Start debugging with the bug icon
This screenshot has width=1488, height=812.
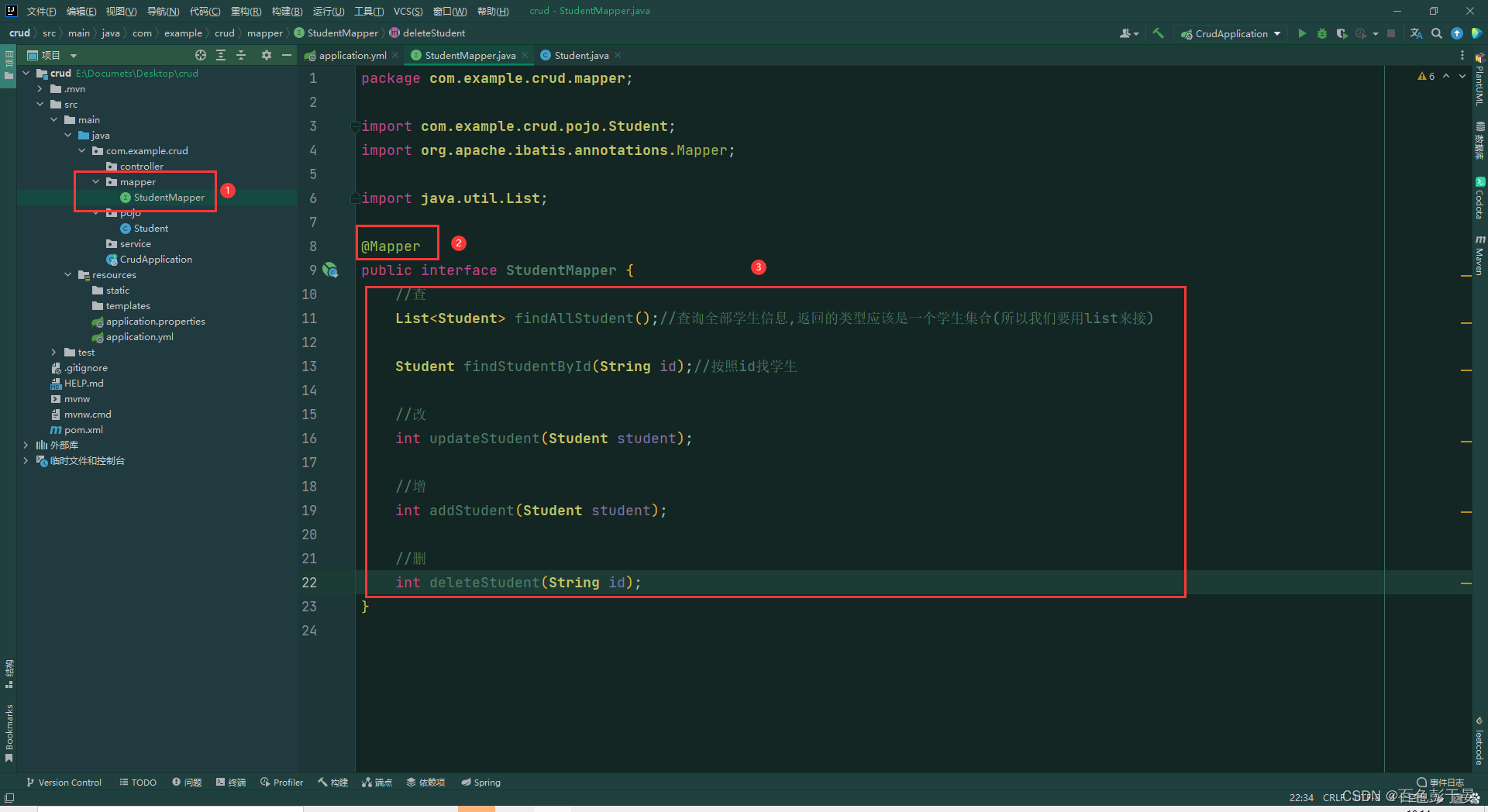point(1322,33)
